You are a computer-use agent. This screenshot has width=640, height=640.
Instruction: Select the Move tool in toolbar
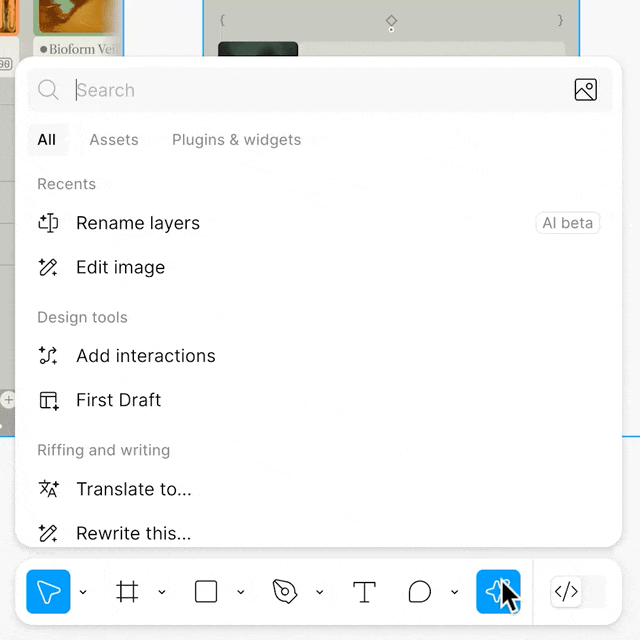pyautogui.click(x=48, y=592)
